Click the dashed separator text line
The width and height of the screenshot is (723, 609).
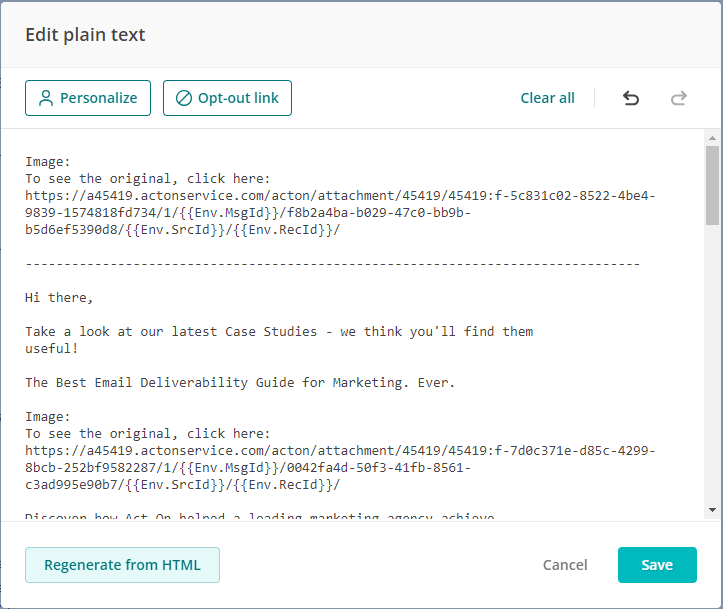point(332,264)
